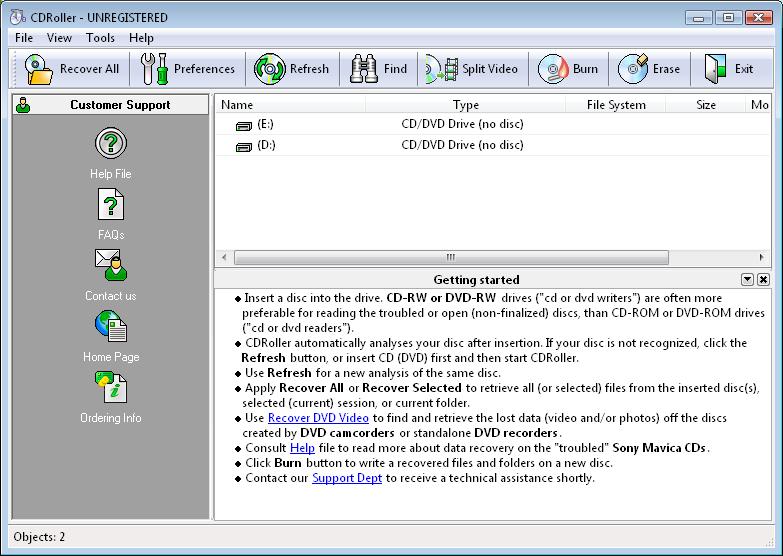Image resolution: width=783 pixels, height=556 pixels.
Task: Click the Contact us envelope icon
Action: (x=111, y=265)
